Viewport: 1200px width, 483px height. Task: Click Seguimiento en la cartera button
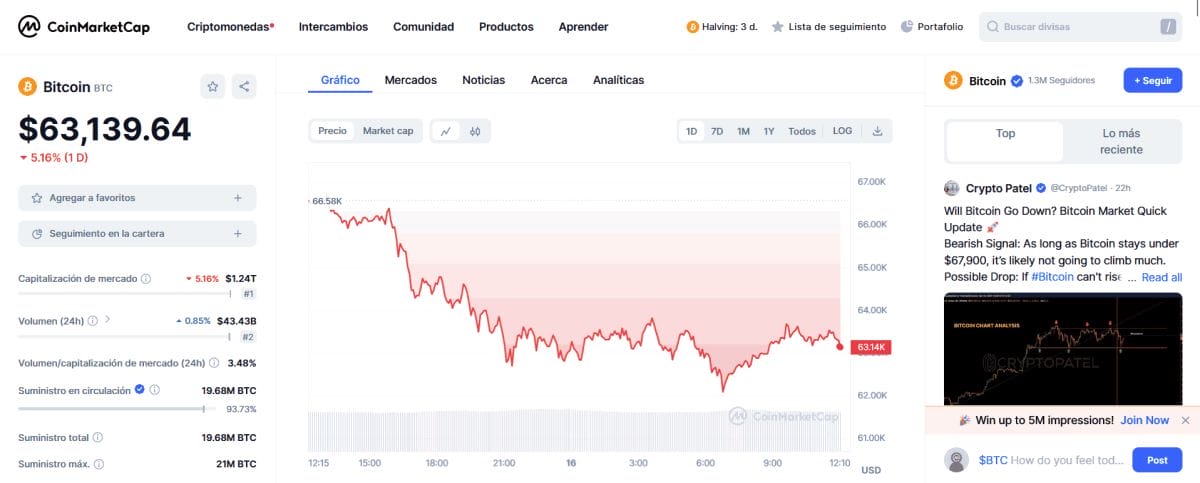pos(137,233)
